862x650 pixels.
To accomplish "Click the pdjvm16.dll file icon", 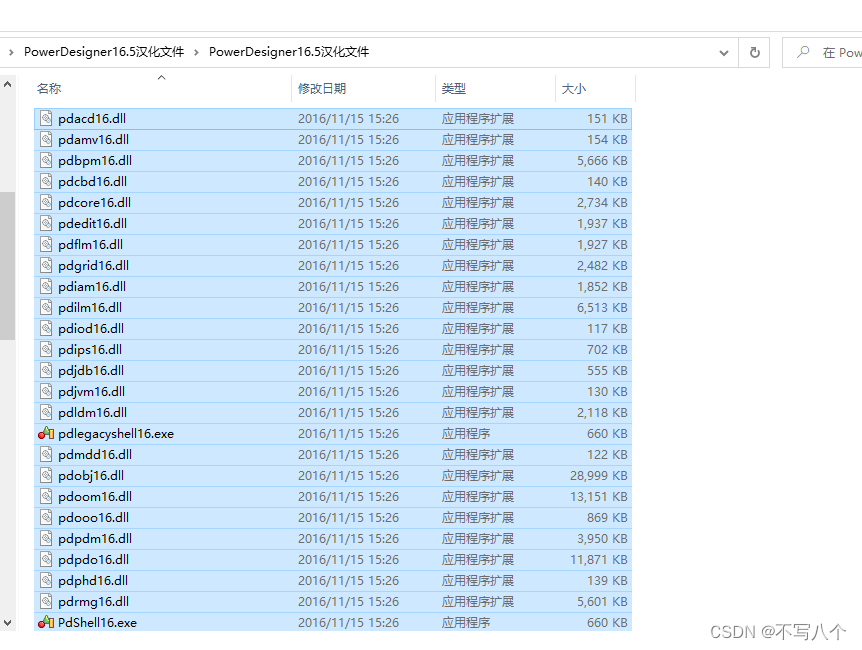I will click(x=46, y=391).
